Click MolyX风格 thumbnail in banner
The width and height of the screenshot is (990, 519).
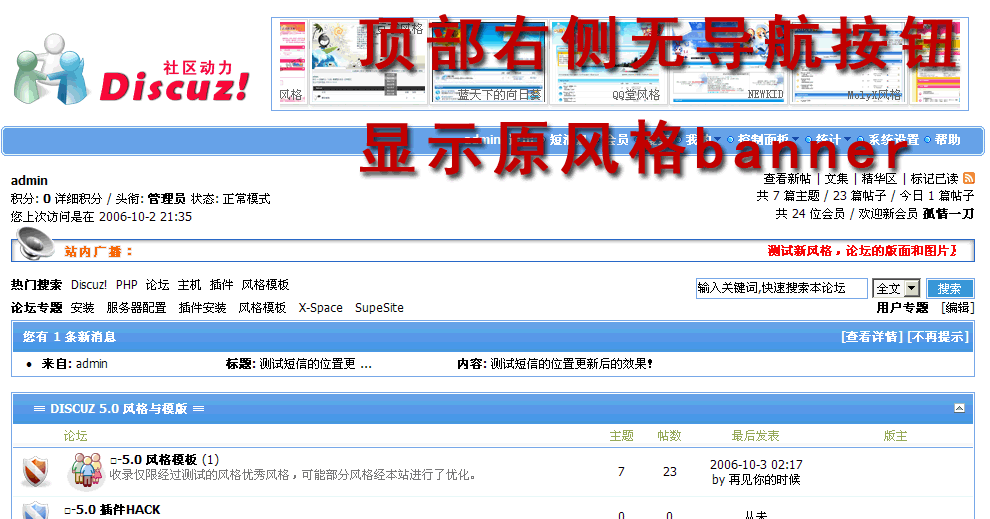tap(848, 63)
